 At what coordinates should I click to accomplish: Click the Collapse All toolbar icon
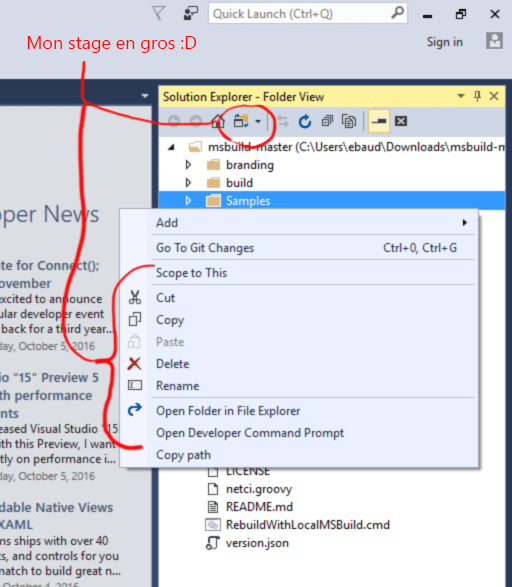pos(327,121)
